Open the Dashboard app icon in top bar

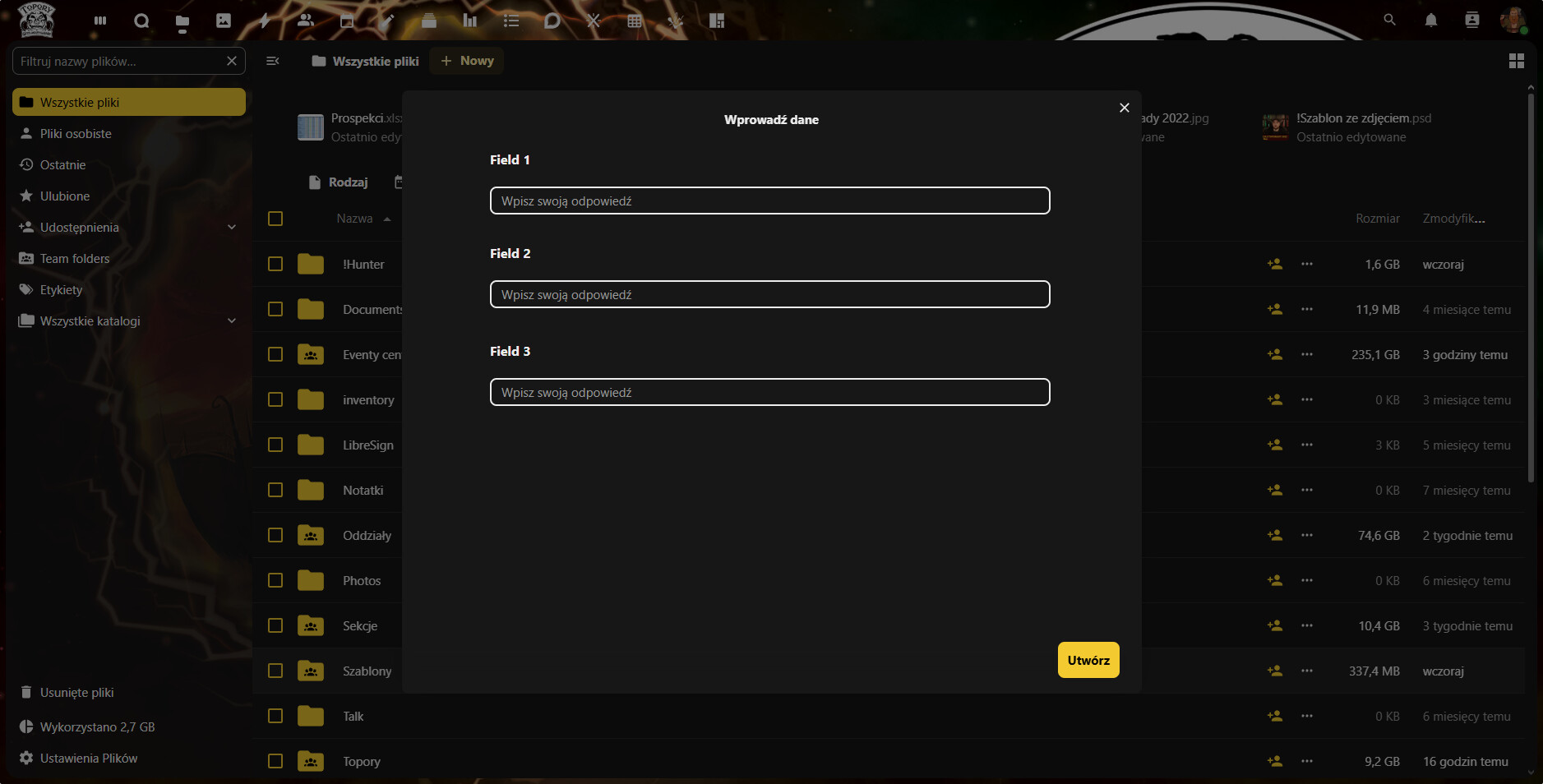(100, 21)
